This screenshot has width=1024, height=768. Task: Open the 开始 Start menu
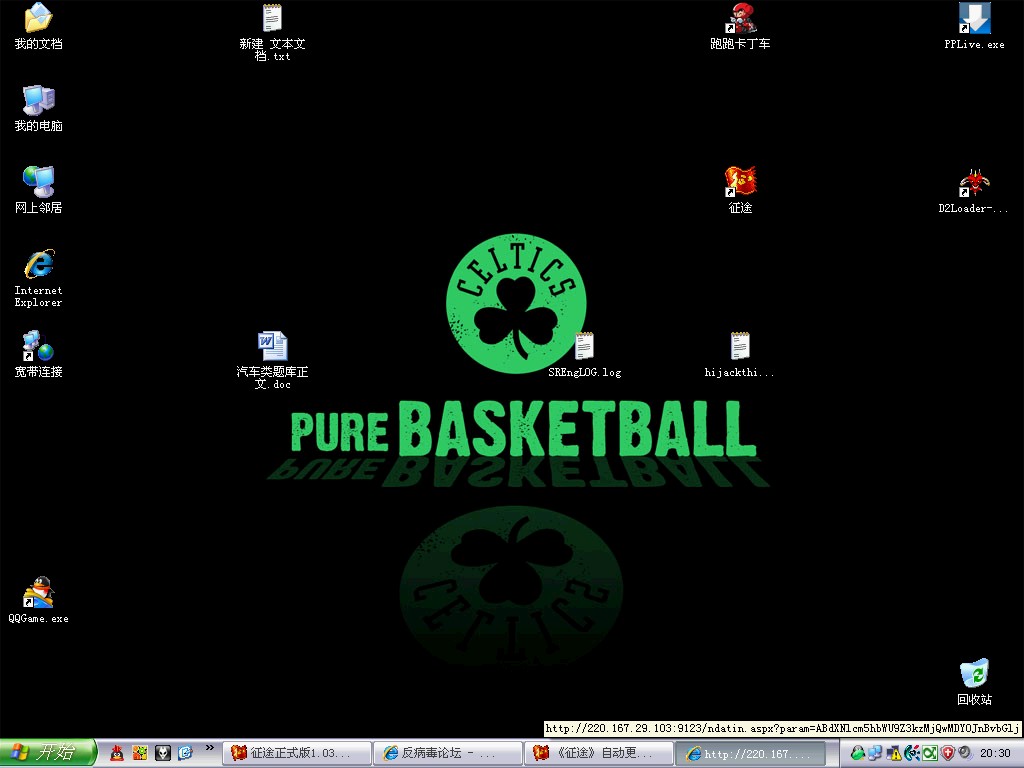pos(48,753)
